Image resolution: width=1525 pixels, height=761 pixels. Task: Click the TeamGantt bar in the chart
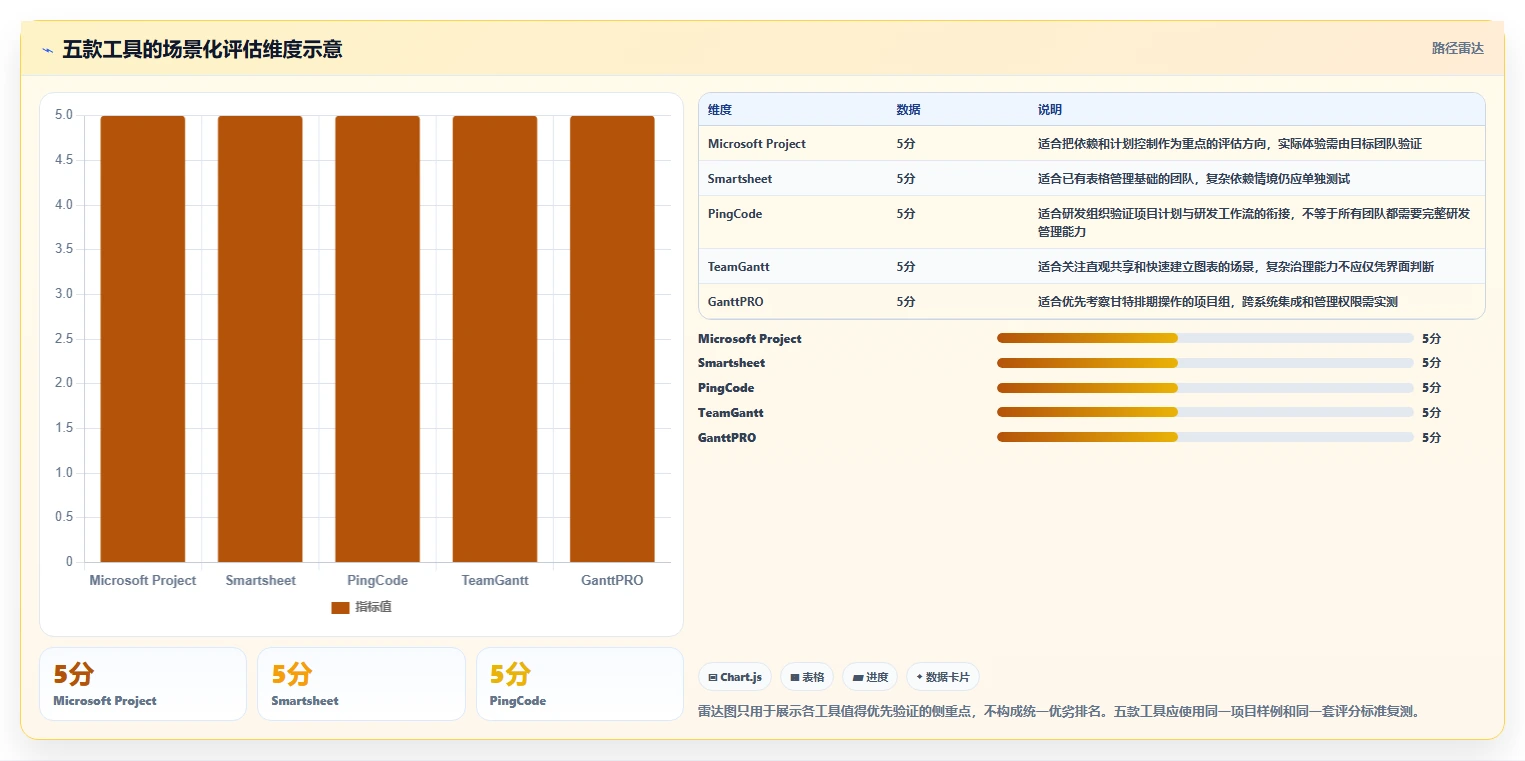(x=495, y=338)
